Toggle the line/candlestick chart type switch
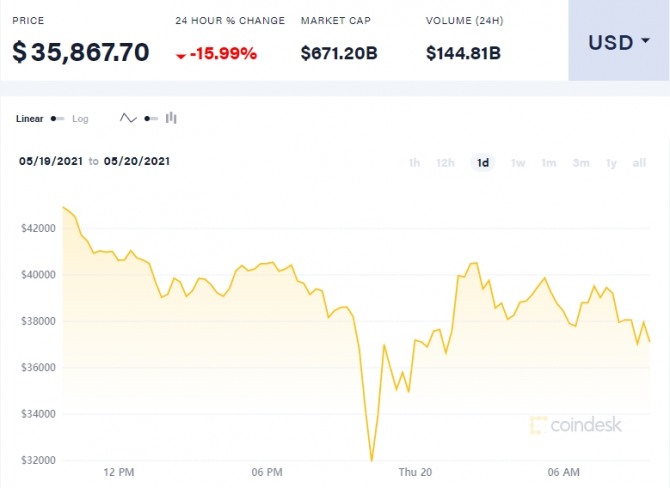The width and height of the screenshot is (670, 488). click(151, 118)
